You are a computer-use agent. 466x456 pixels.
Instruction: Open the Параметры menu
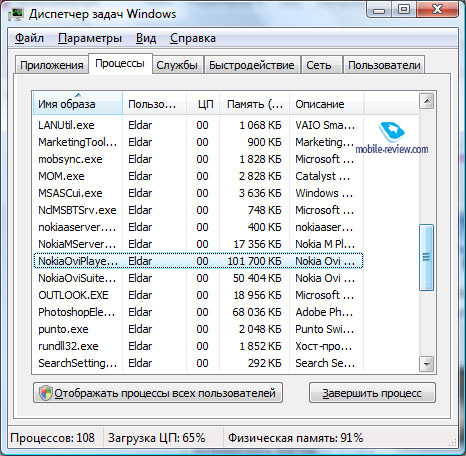[x=90, y=38]
